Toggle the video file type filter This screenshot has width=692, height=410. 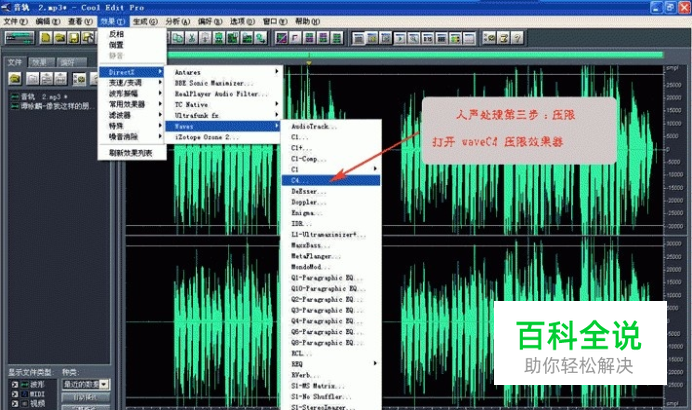pos(15,403)
